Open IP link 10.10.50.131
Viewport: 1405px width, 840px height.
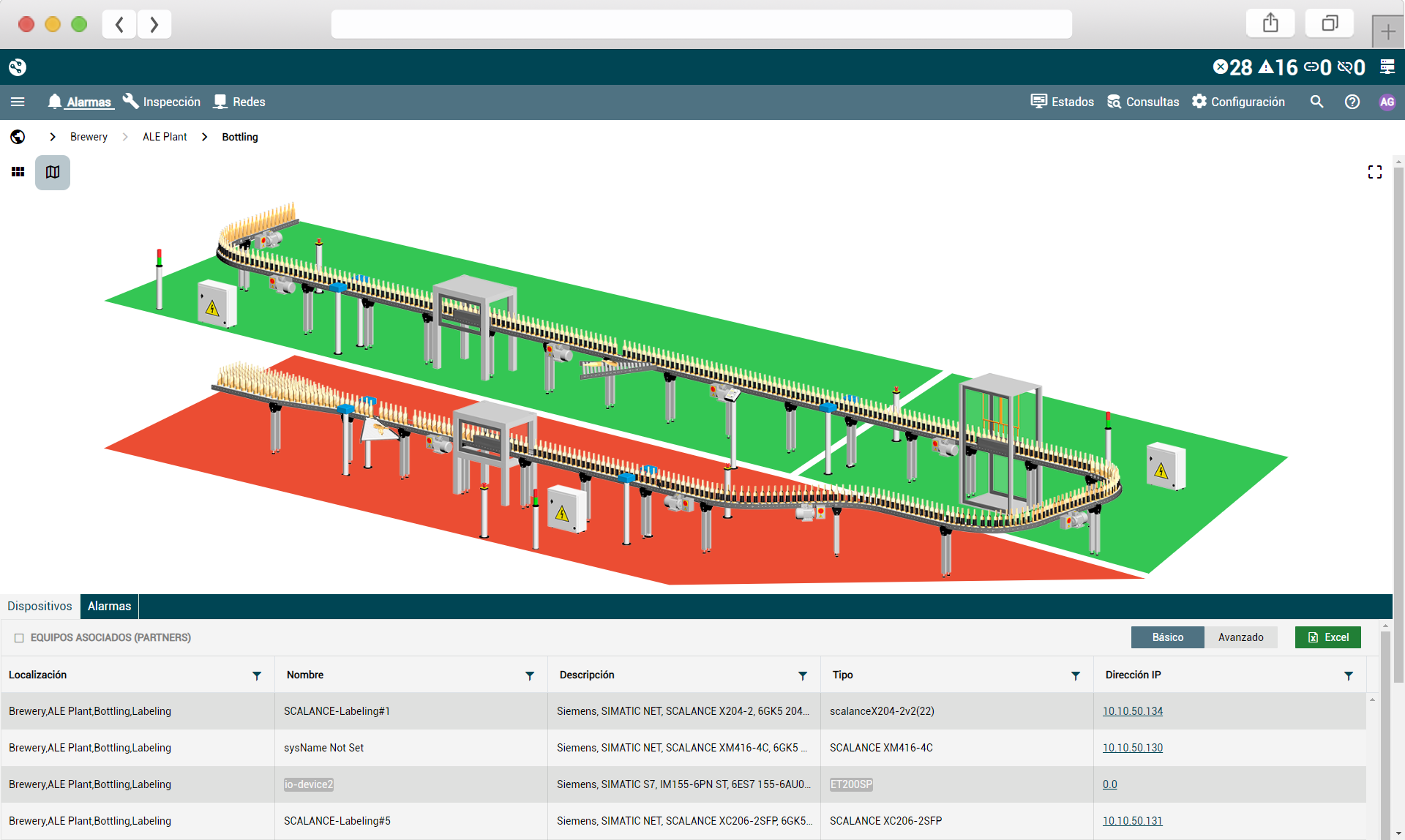coord(1132,821)
